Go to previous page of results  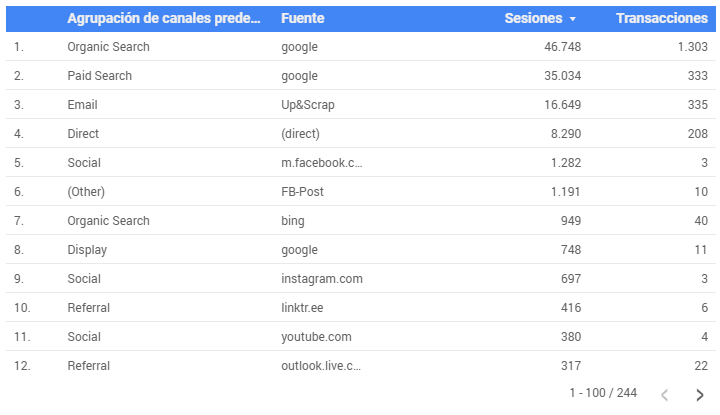click(x=664, y=395)
